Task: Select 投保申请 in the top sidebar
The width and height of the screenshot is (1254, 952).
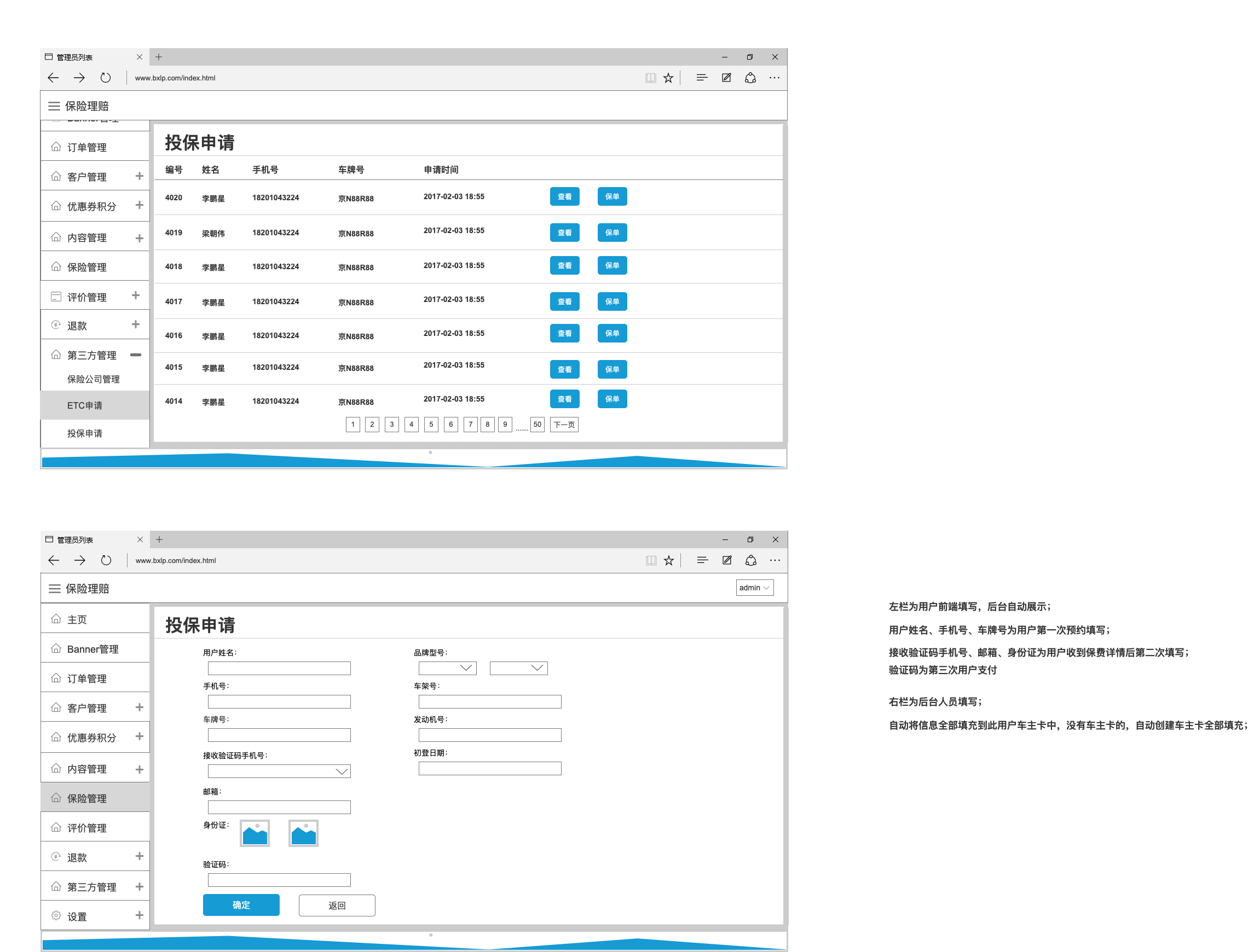Action: point(95,433)
